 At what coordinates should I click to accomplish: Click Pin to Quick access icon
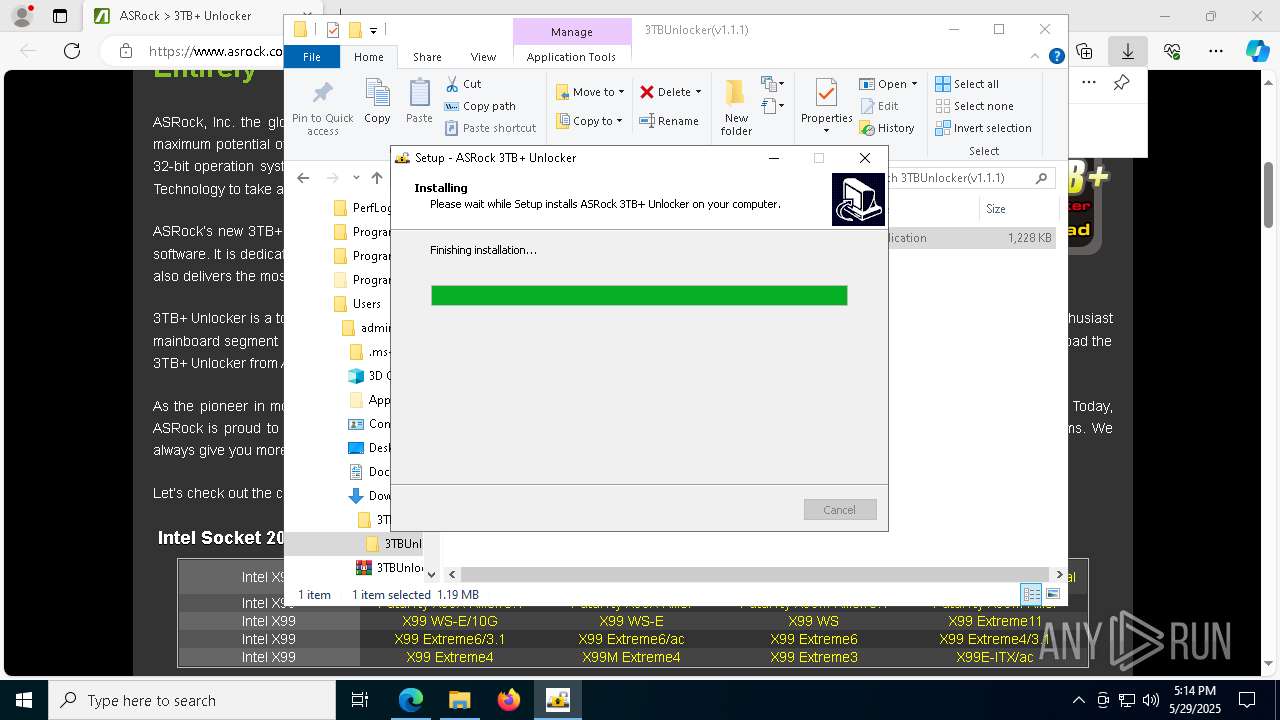(322, 108)
